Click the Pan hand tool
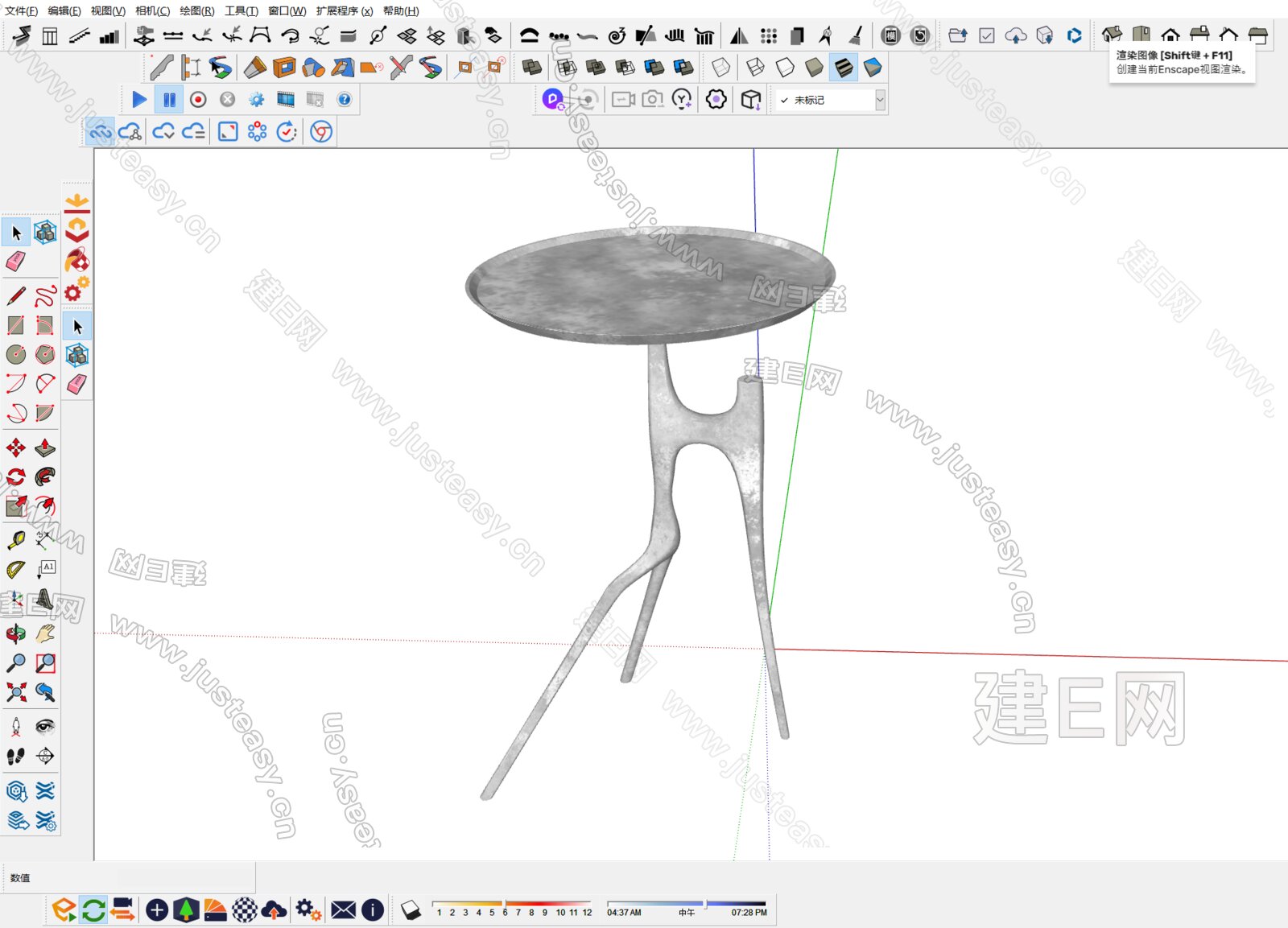The height and width of the screenshot is (928, 1288). 45,634
